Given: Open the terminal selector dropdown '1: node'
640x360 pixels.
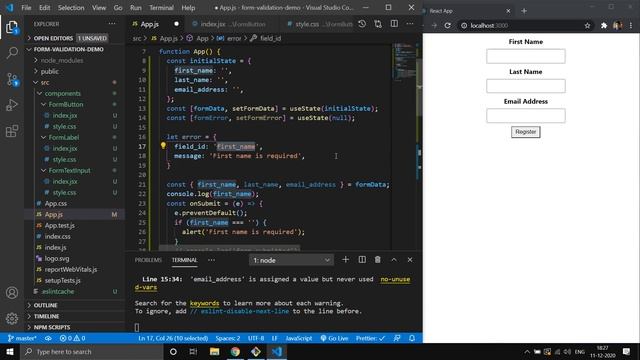Looking at the screenshot, I should 291,260.
